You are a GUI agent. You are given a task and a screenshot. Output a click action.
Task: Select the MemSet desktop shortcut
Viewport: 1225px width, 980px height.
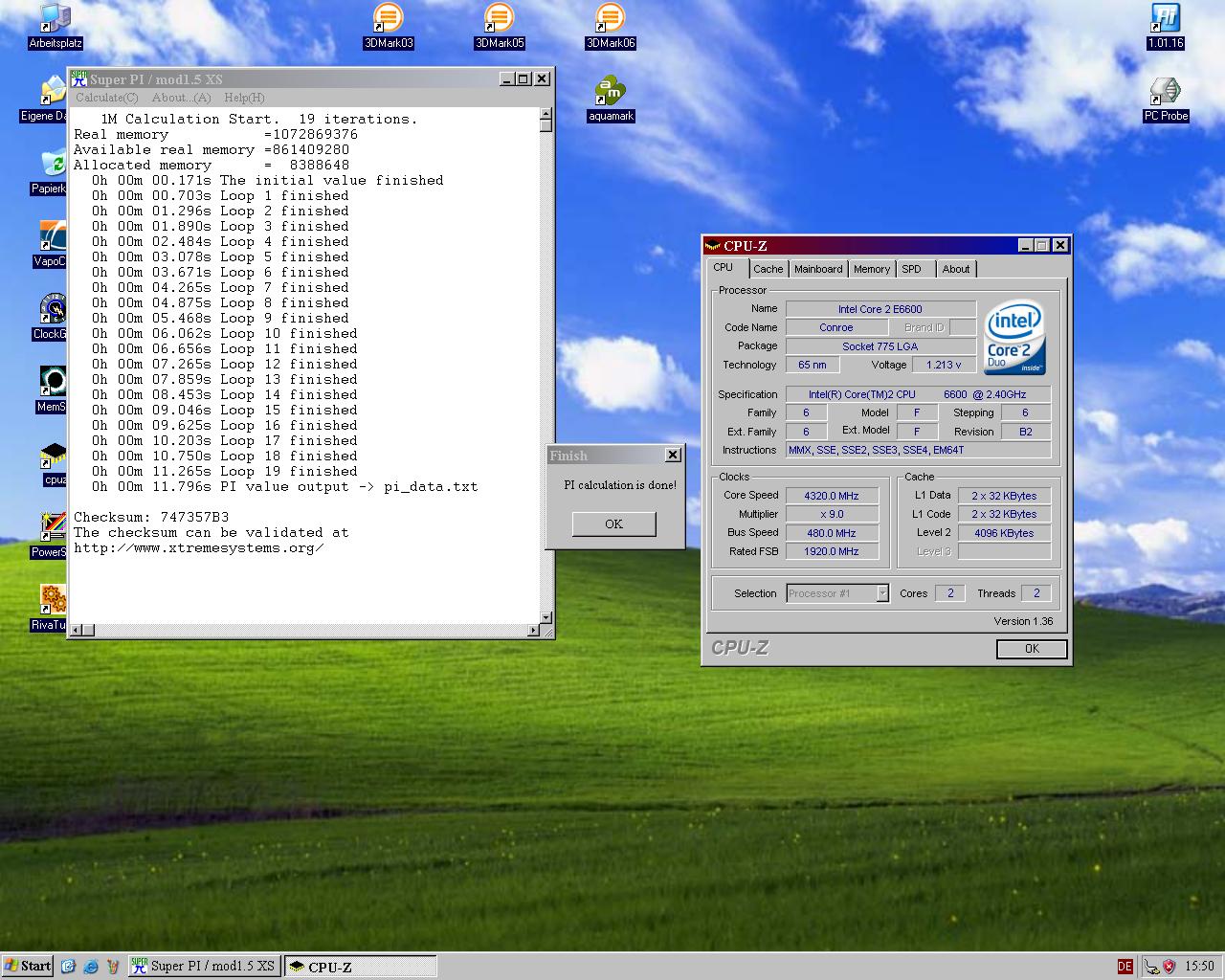52,390
